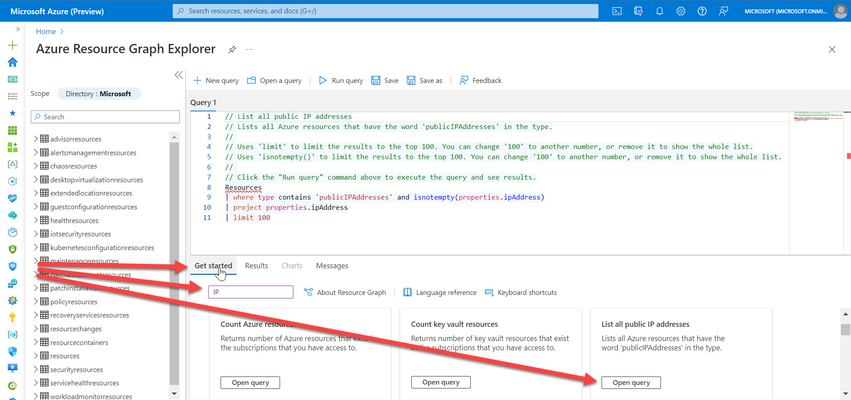The height and width of the screenshot is (400, 851).
Task: Expand the healthresources table node
Action: (x=36, y=220)
